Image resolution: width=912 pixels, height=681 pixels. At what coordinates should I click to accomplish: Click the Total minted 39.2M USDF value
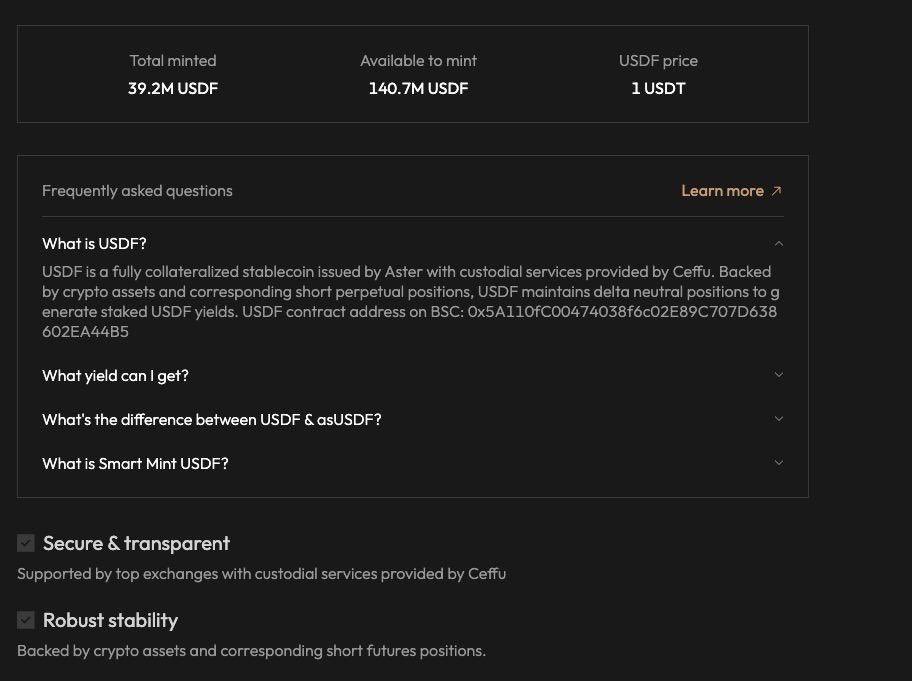coord(172,88)
